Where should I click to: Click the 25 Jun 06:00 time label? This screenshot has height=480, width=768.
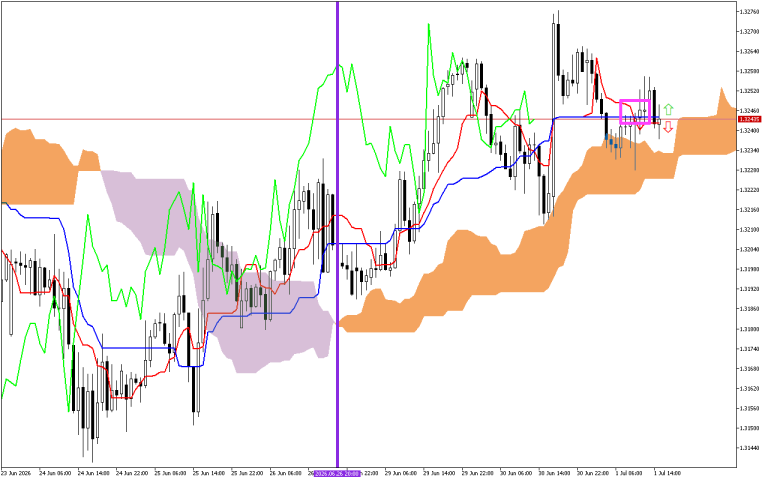pos(170,474)
